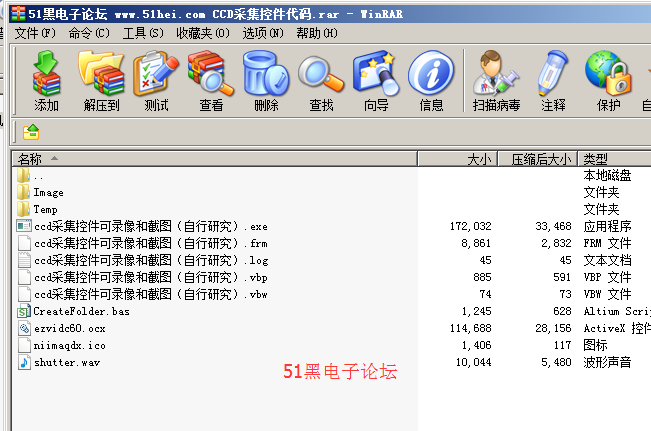Click size value '1,245'
Viewport: 651px width, 431px height.
476,311
